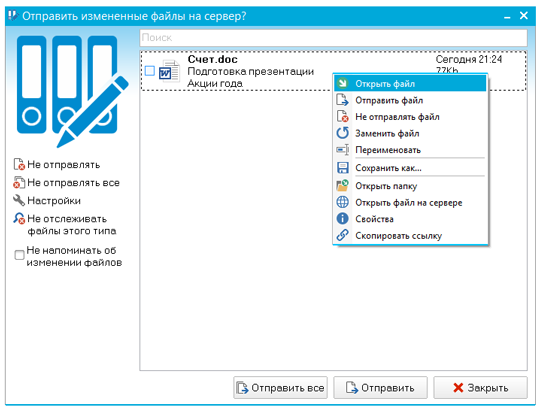Choose the 'Открыть файл' menu entry

tap(410, 83)
